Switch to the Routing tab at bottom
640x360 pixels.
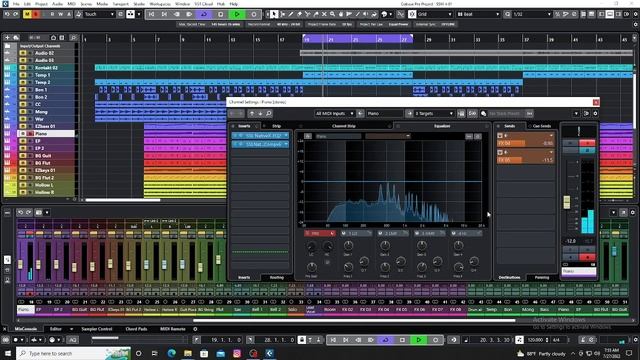276,278
